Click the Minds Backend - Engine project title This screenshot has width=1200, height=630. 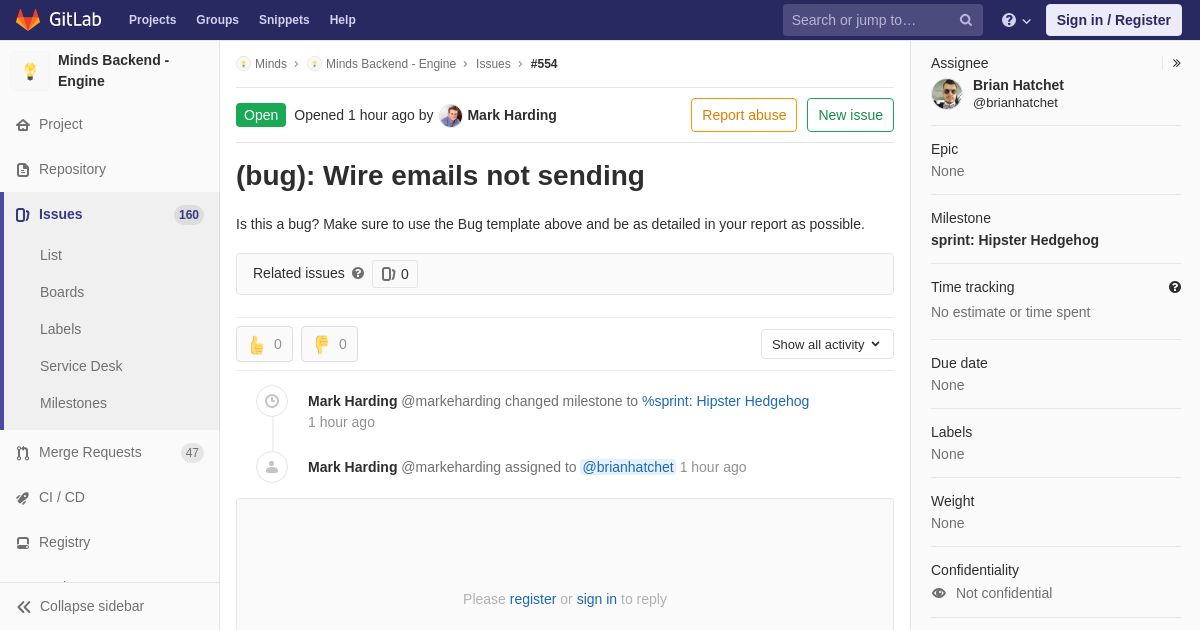click(x=114, y=71)
